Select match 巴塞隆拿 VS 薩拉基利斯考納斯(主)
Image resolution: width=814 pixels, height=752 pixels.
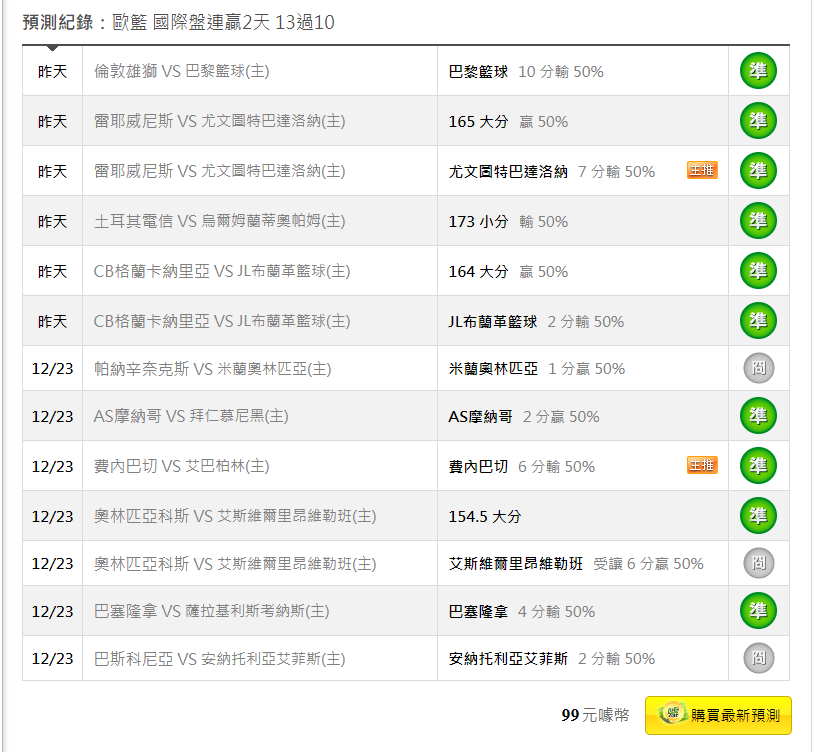211,611
